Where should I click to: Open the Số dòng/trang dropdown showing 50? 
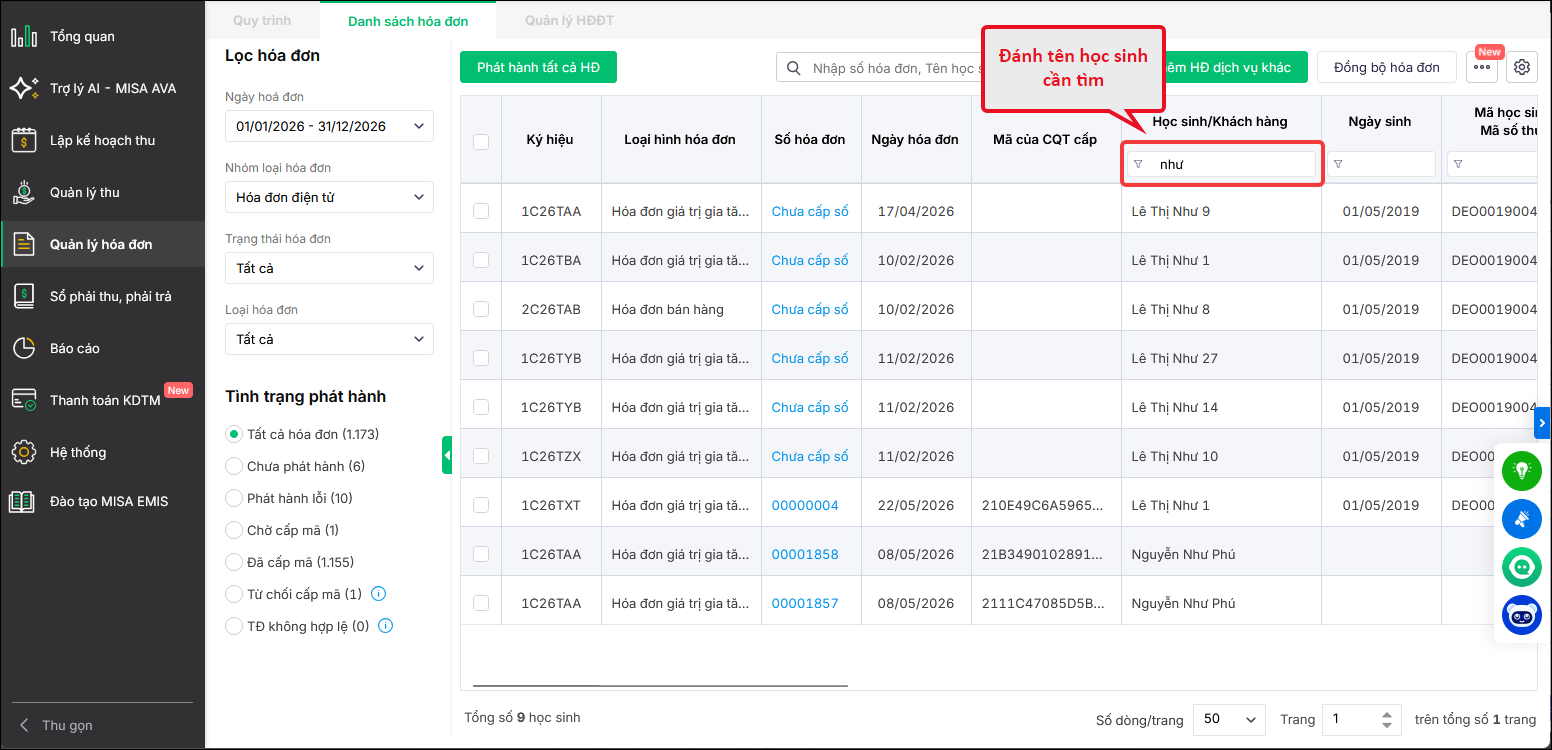tap(1229, 719)
